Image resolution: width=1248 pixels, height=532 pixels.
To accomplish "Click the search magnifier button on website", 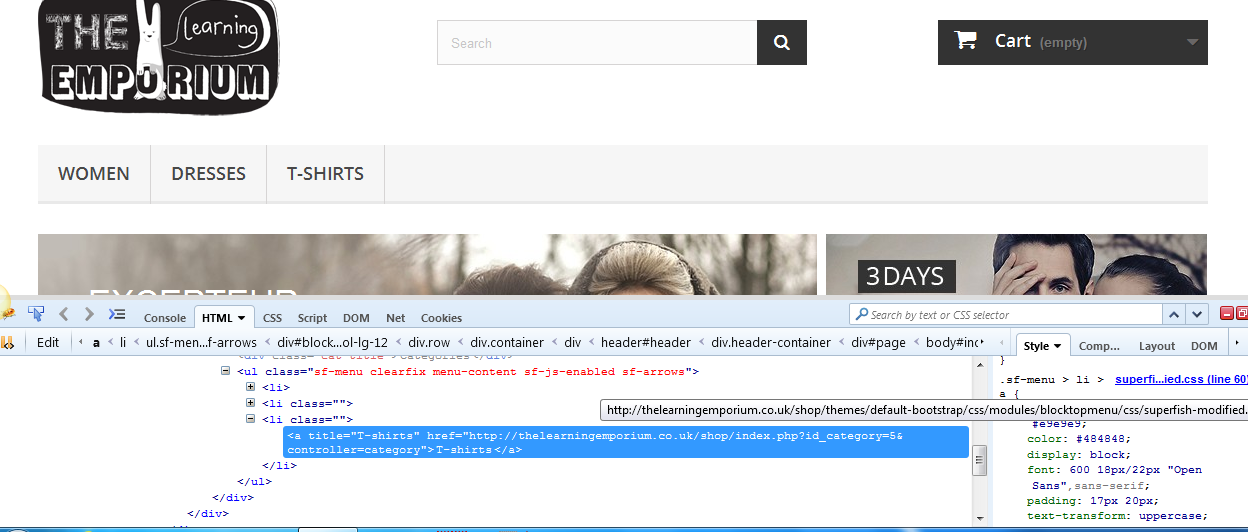I will (x=782, y=43).
